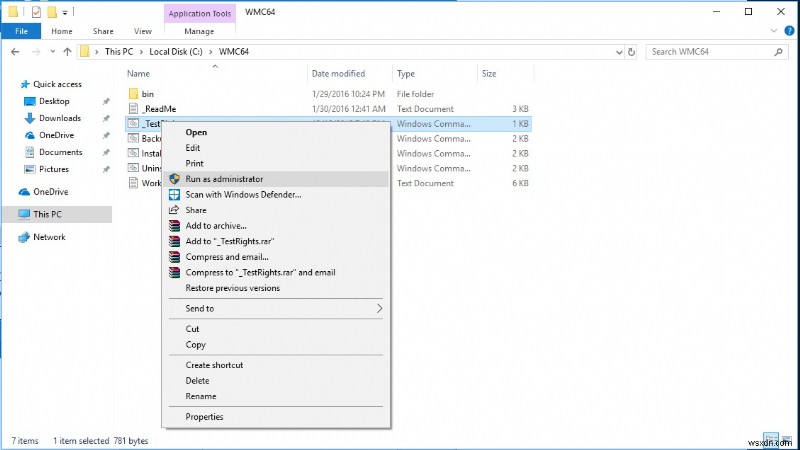Click the bin folder name

pyautogui.click(x=147, y=94)
